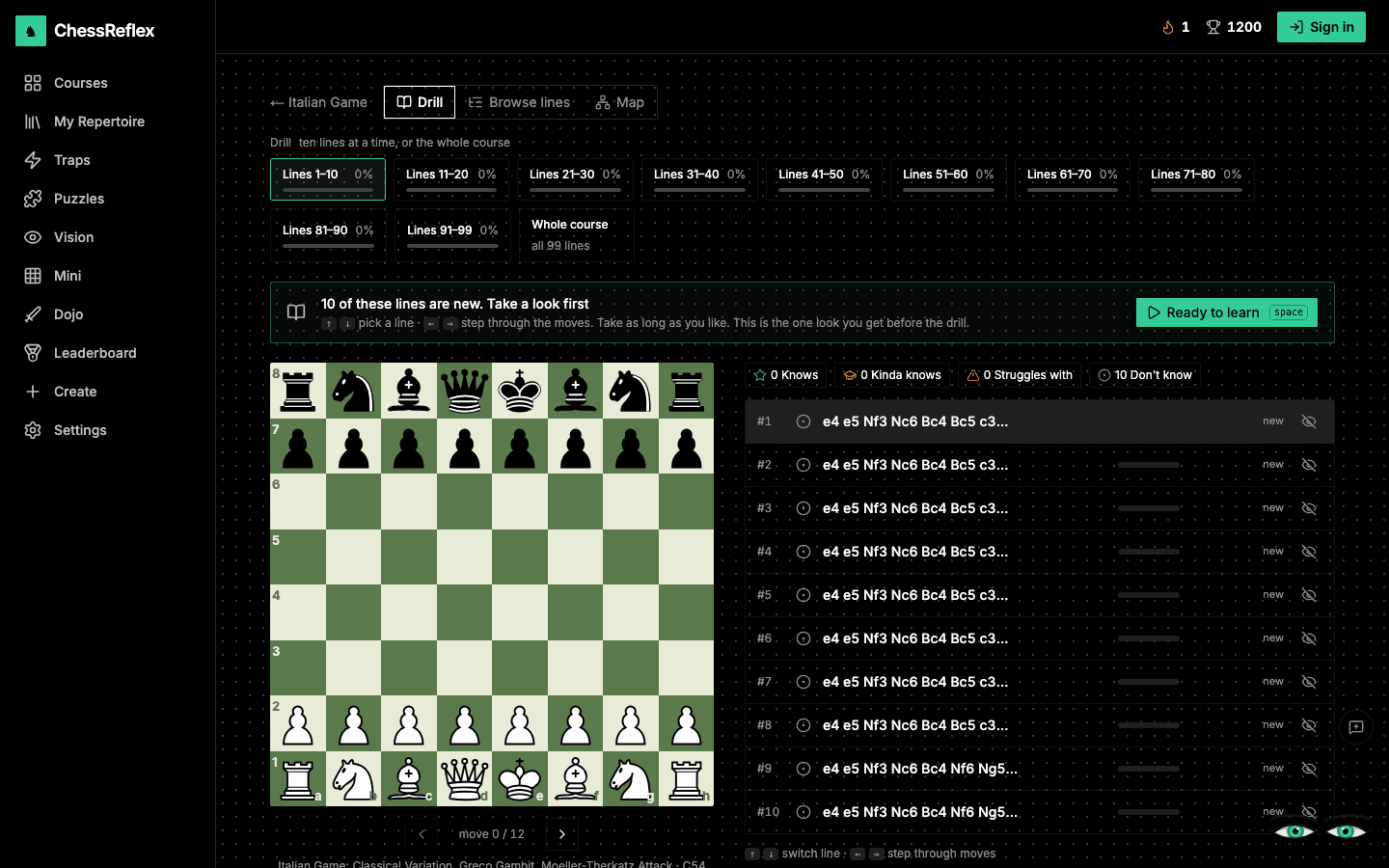Screen dimensions: 1389x868
Task: Click the black queen on d8
Action: [465, 391]
